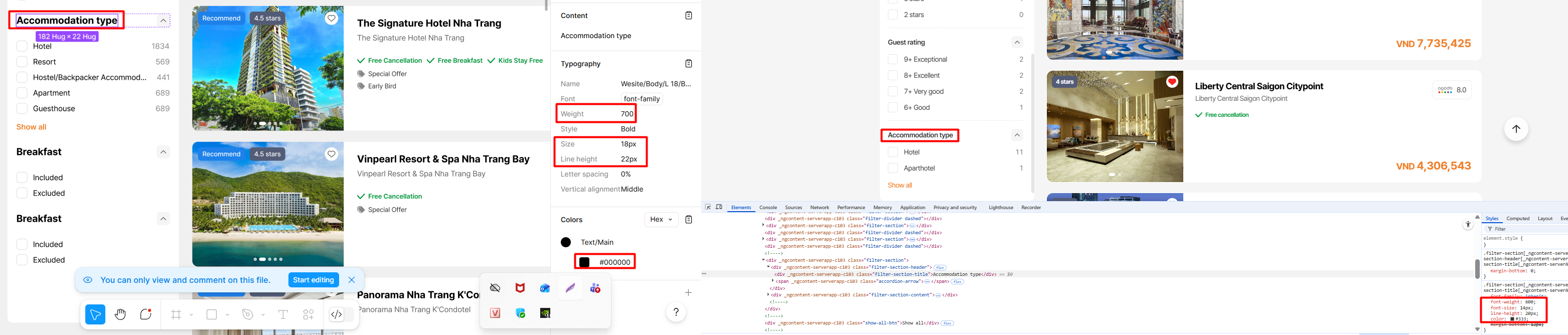This screenshot has height=335, width=1568.
Task: Expand the accordion-arrow span node
Action: coord(773,281)
